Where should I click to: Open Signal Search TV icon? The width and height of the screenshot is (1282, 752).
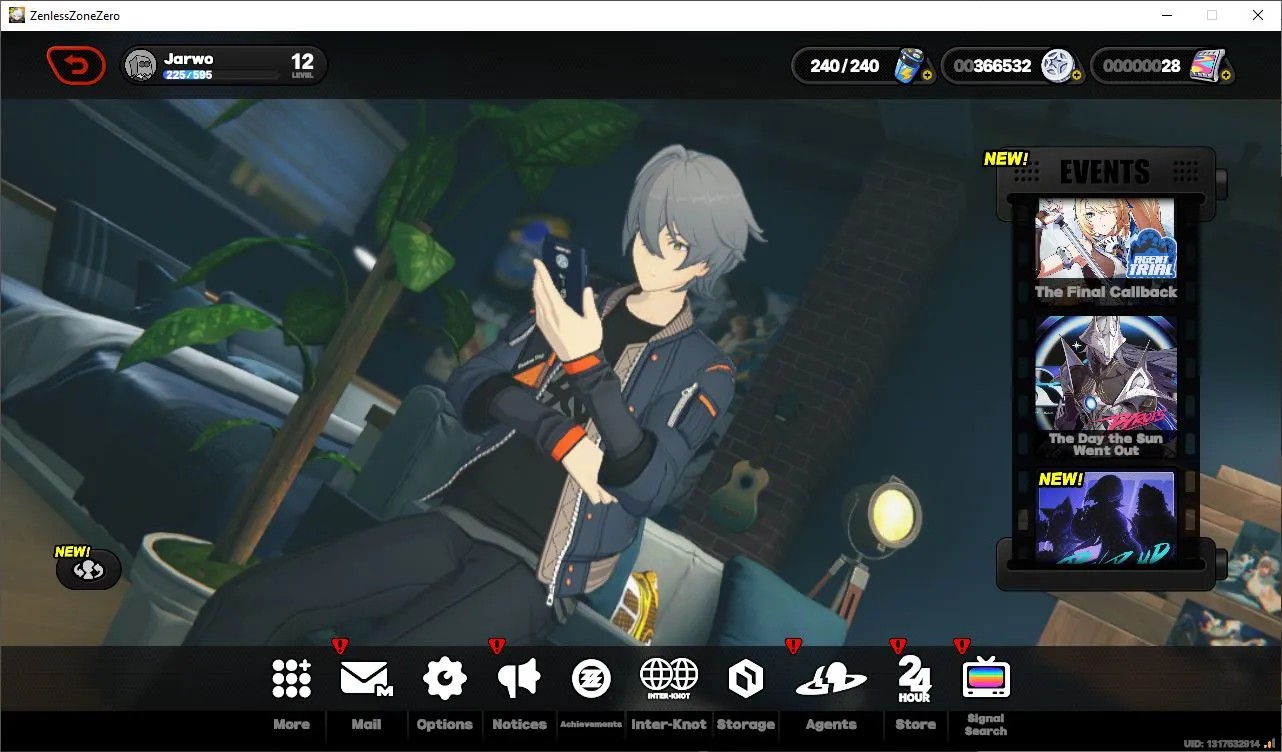click(986, 679)
